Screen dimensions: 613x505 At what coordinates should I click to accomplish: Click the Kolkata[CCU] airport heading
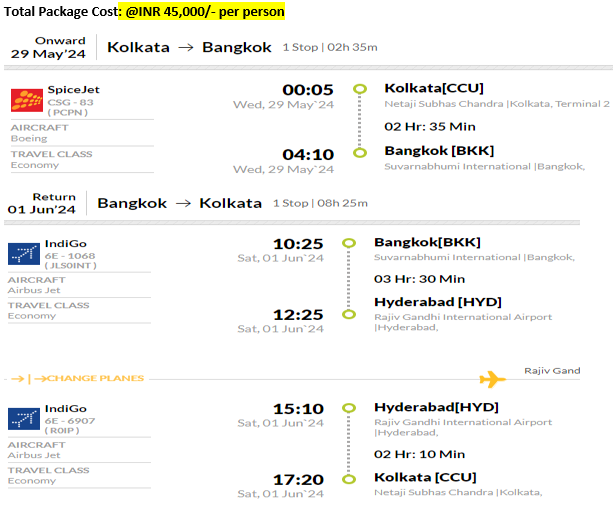(434, 88)
